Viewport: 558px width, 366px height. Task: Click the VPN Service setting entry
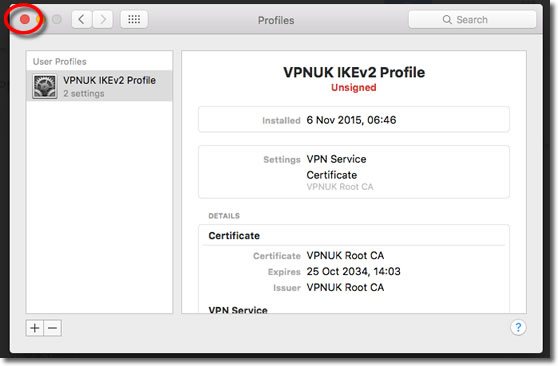coord(336,159)
